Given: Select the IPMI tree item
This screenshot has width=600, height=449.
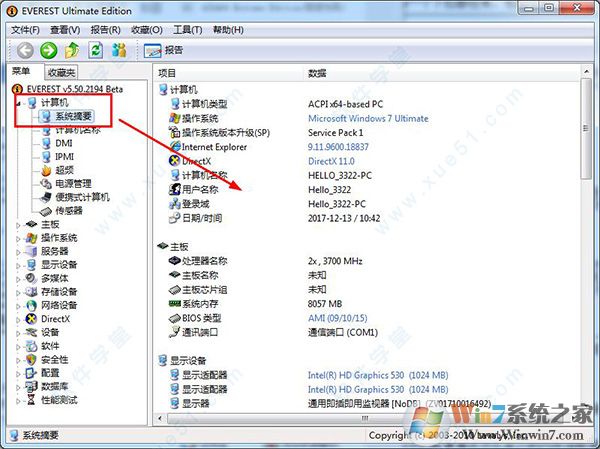Looking at the screenshot, I should (65, 157).
